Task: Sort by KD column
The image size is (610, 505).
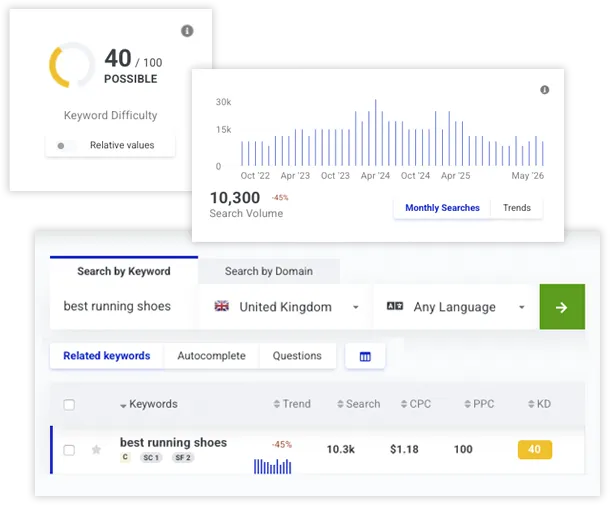Action: (x=539, y=404)
